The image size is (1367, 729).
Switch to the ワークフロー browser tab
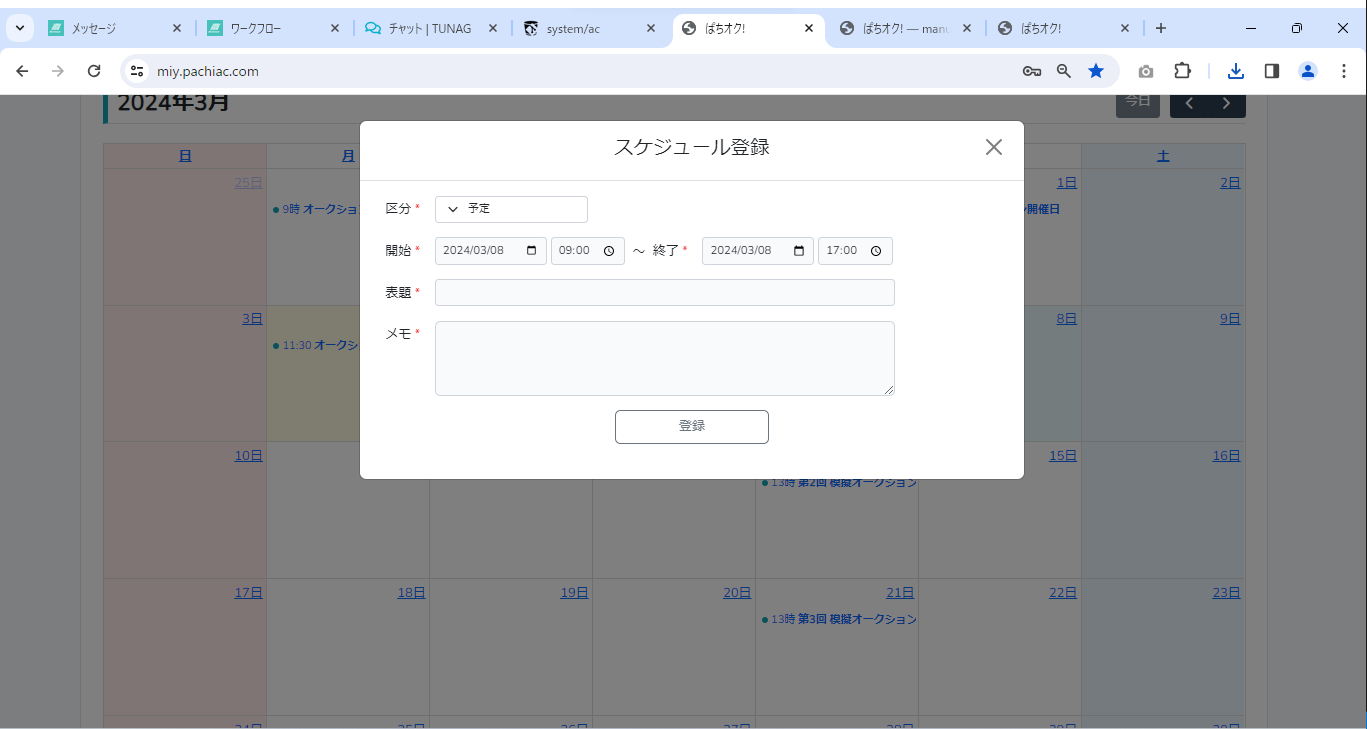coord(272,29)
